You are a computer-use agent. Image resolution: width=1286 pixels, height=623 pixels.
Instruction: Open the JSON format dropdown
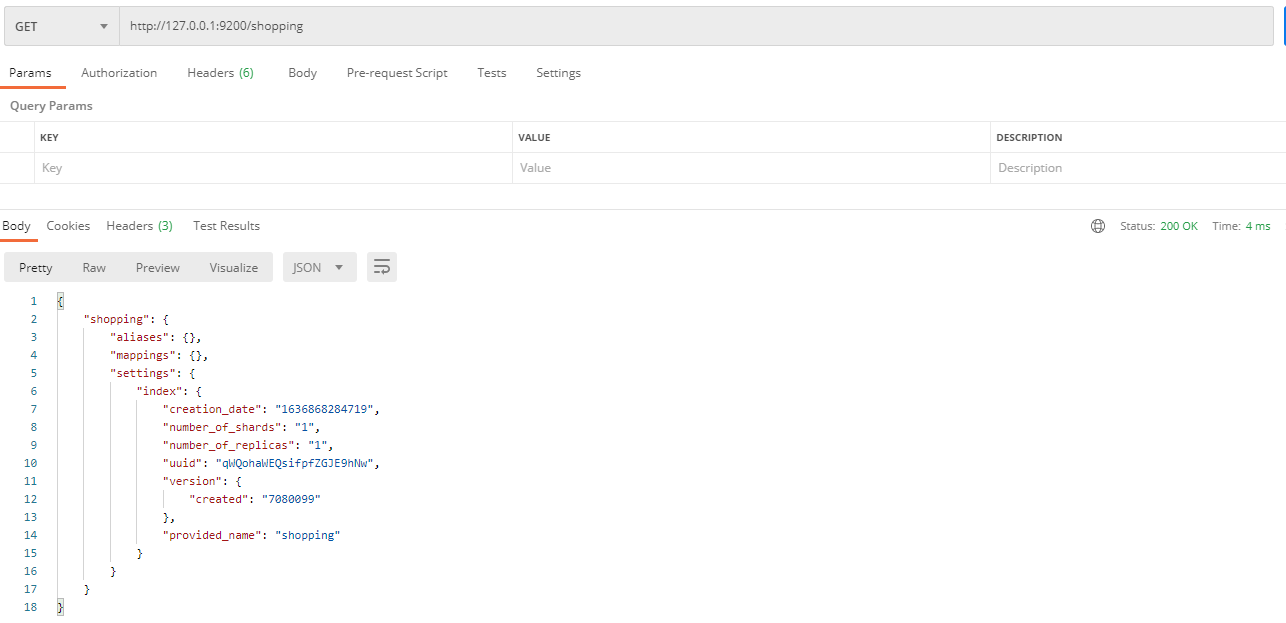pos(320,267)
